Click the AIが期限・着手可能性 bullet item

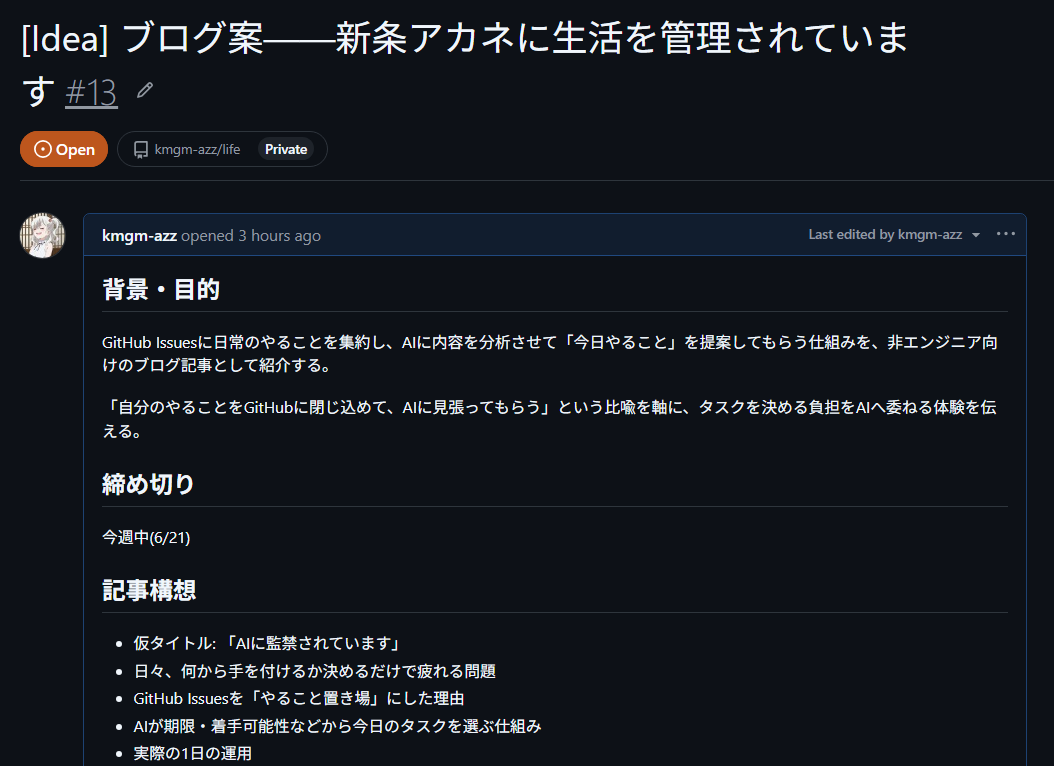point(337,726)
